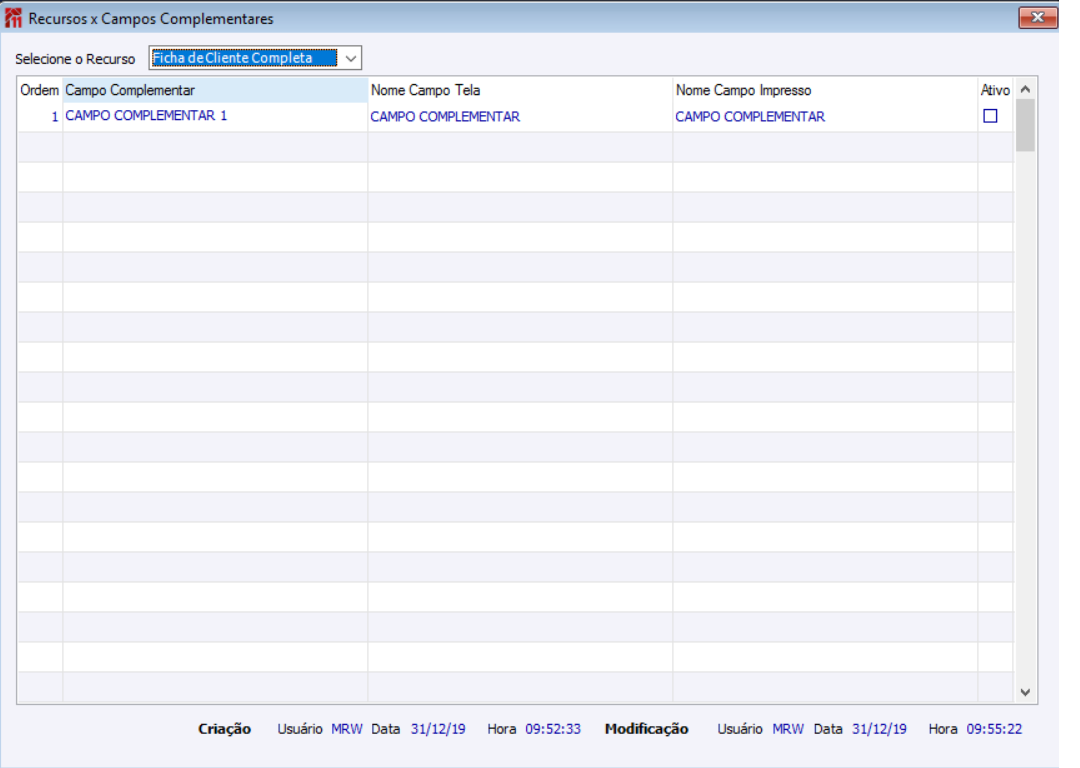1080x768 pixels.
Task: Click the Campo Complementar column header
Action: [x=215, y=90]
